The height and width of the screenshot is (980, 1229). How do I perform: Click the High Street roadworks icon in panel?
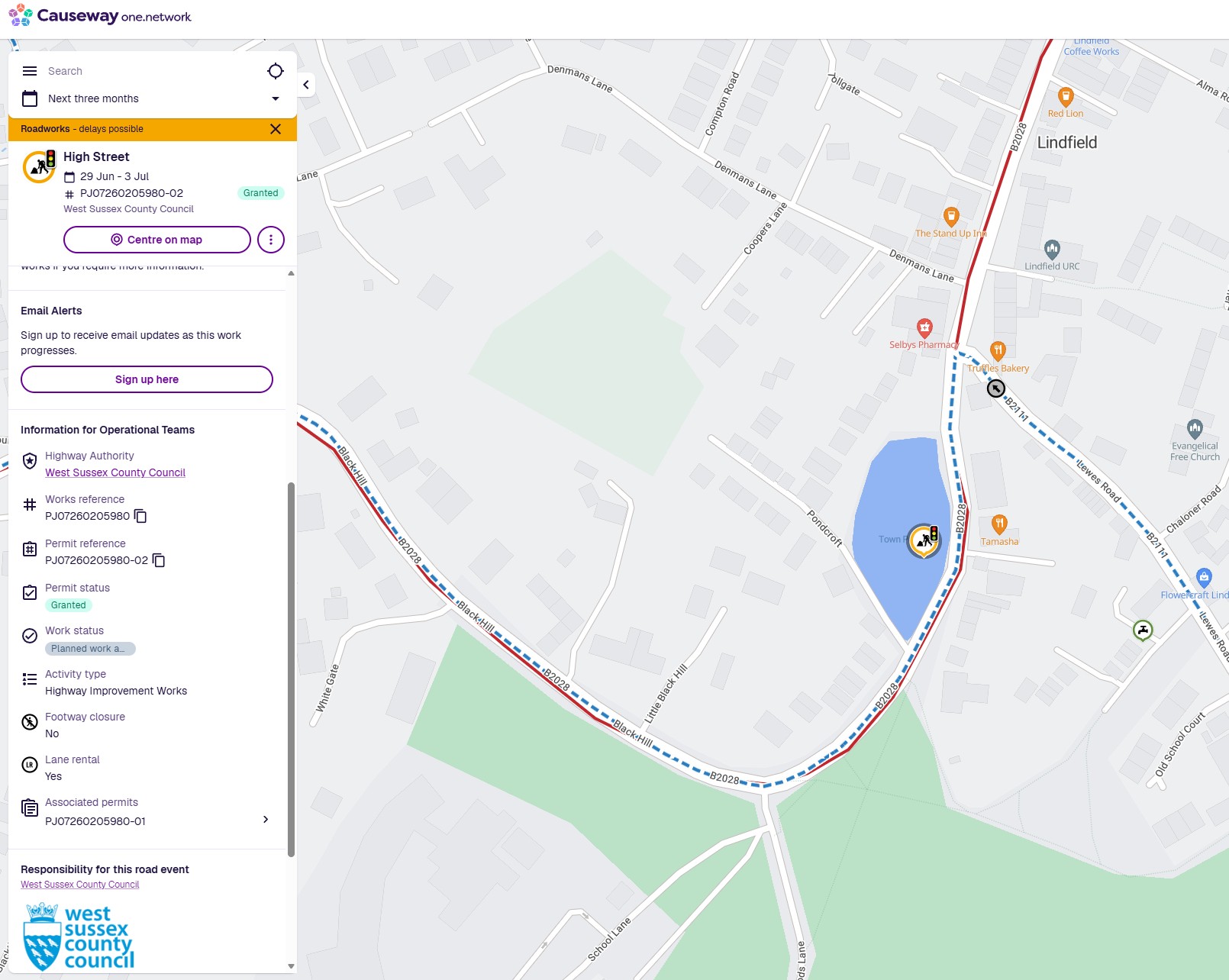(x=40, y=166)
